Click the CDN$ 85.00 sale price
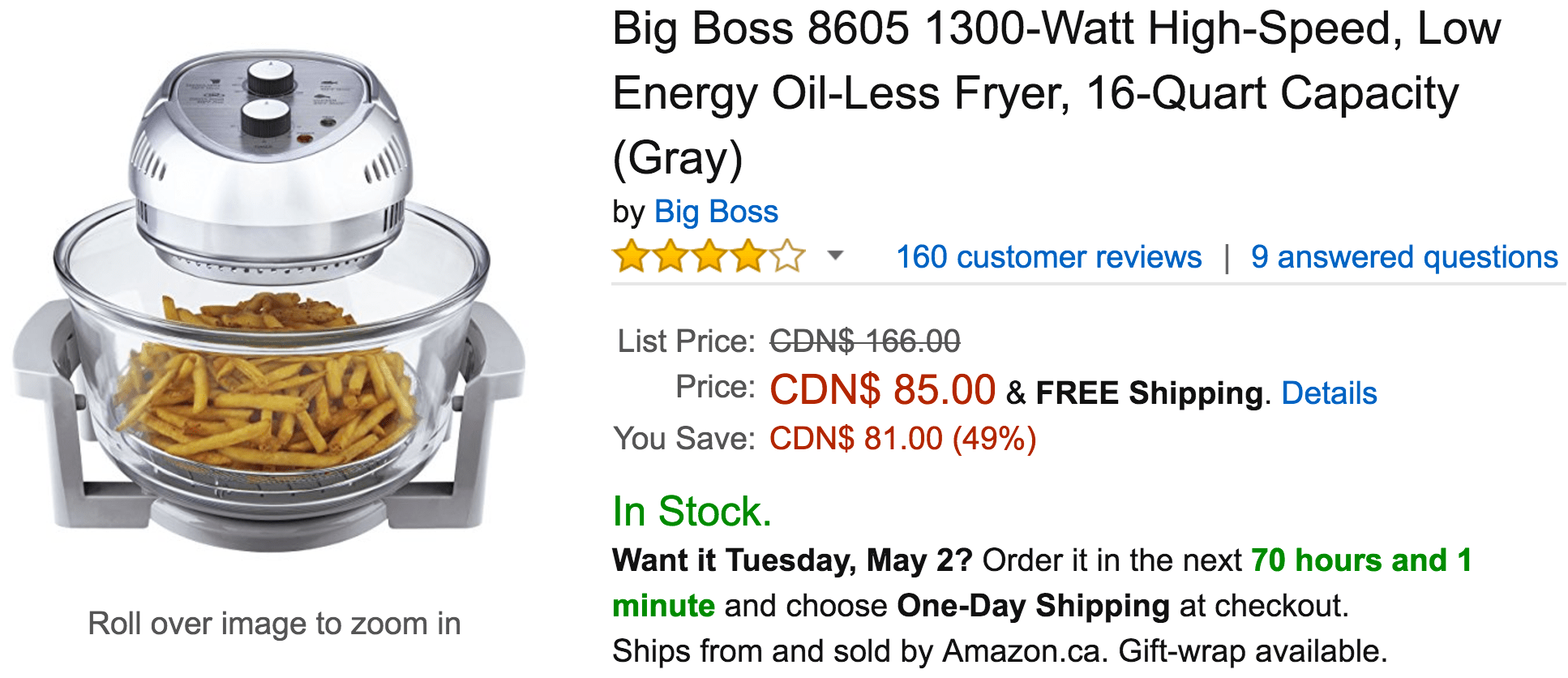 coord(882,390)
